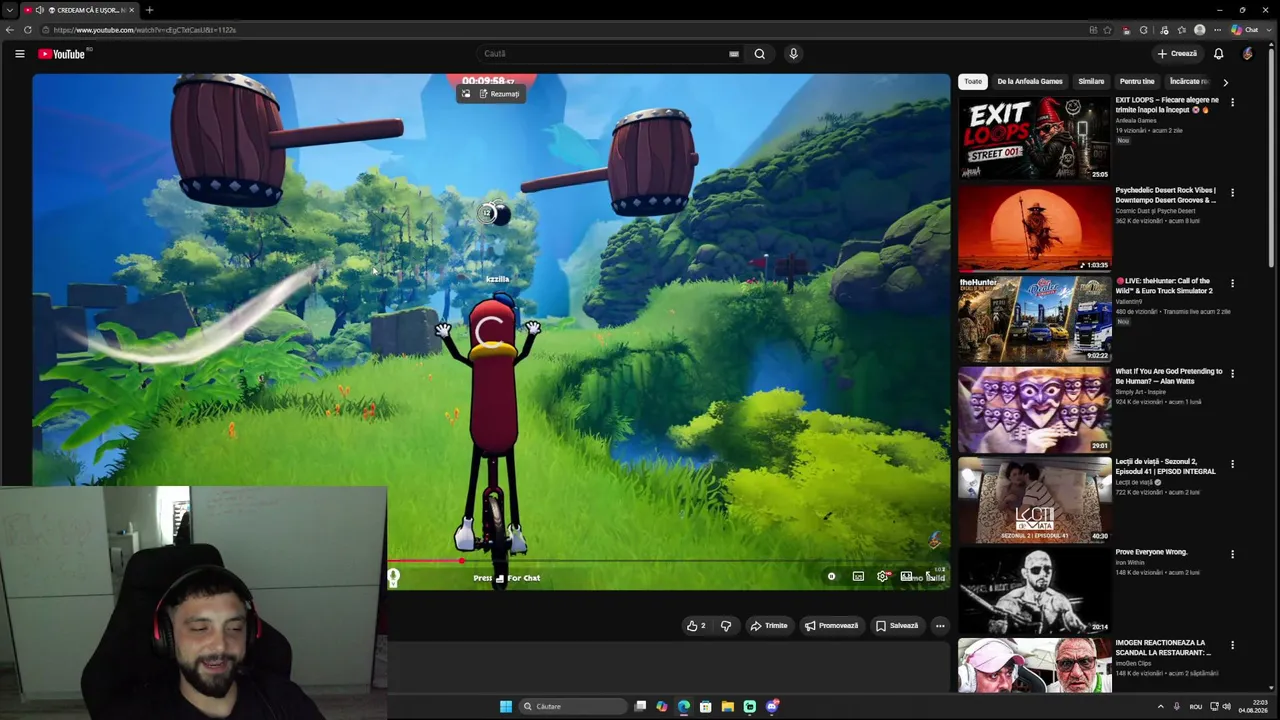Close the YouTube browser tab
Viewport: 1280px width, 720px height.
(x=131, y=10)
